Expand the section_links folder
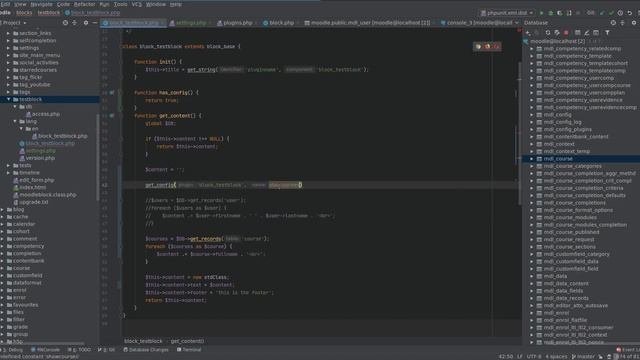The width and height of the screenshot is (640, 360). 9,33
